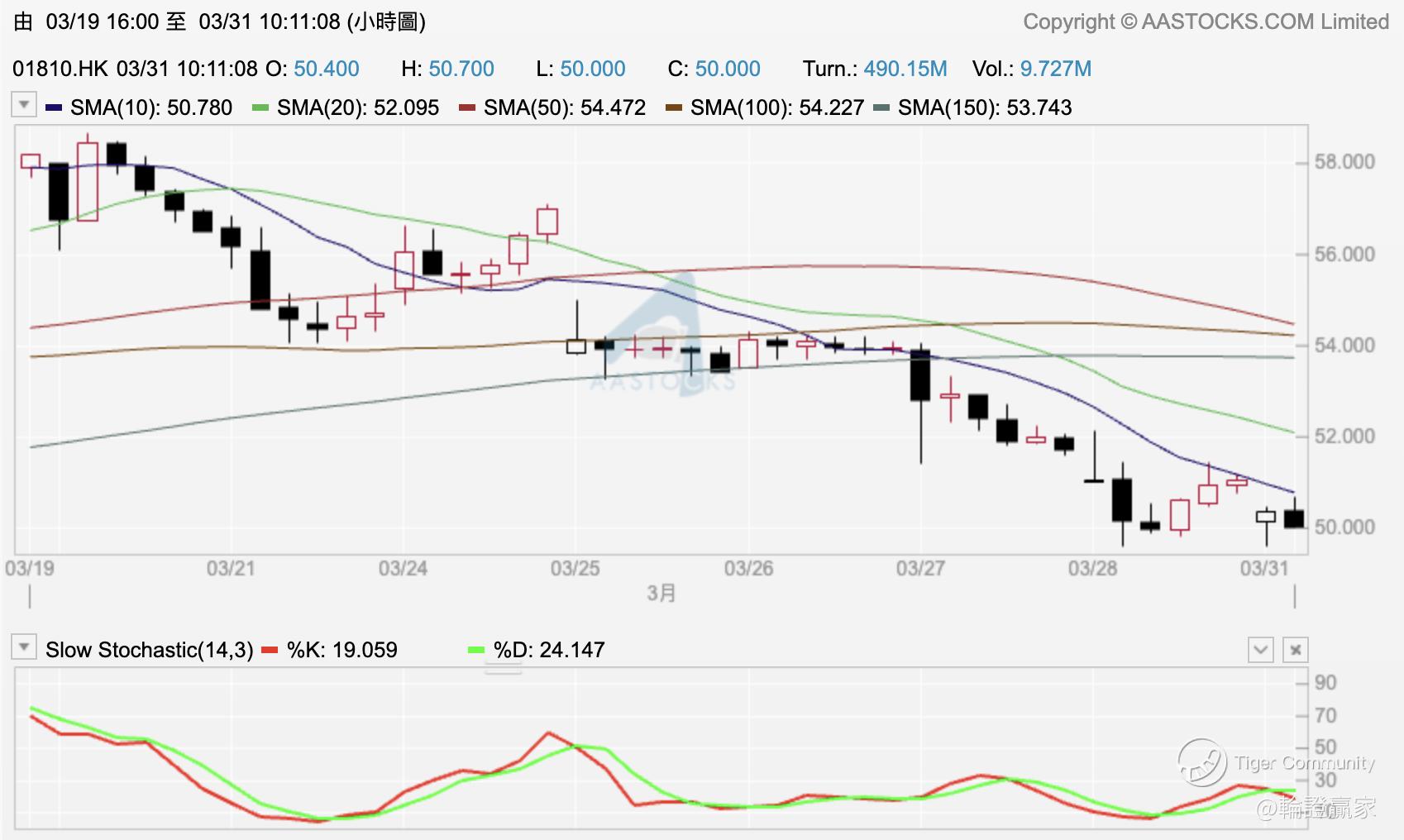Viewport: 1404px width, 840px height.
Task: Click the high price H: 50.700
Action: 448,69
